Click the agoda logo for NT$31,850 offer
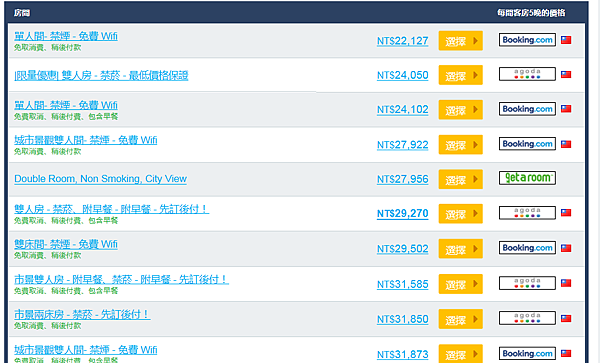Image resolution: width=600 pixels, height=363 pixels. (x=527, y=318)
